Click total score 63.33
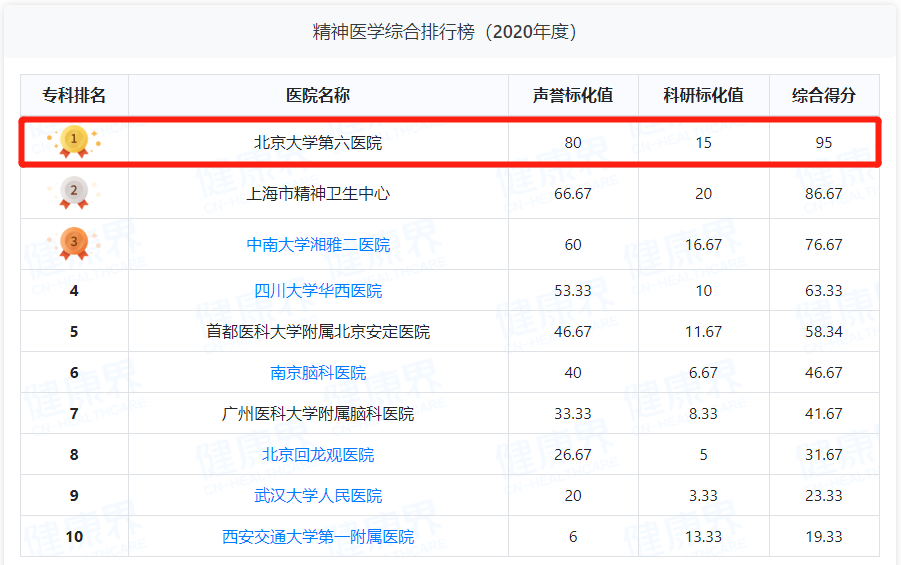The height and width of the screenshot is (565, 901). tap(824, 291)
